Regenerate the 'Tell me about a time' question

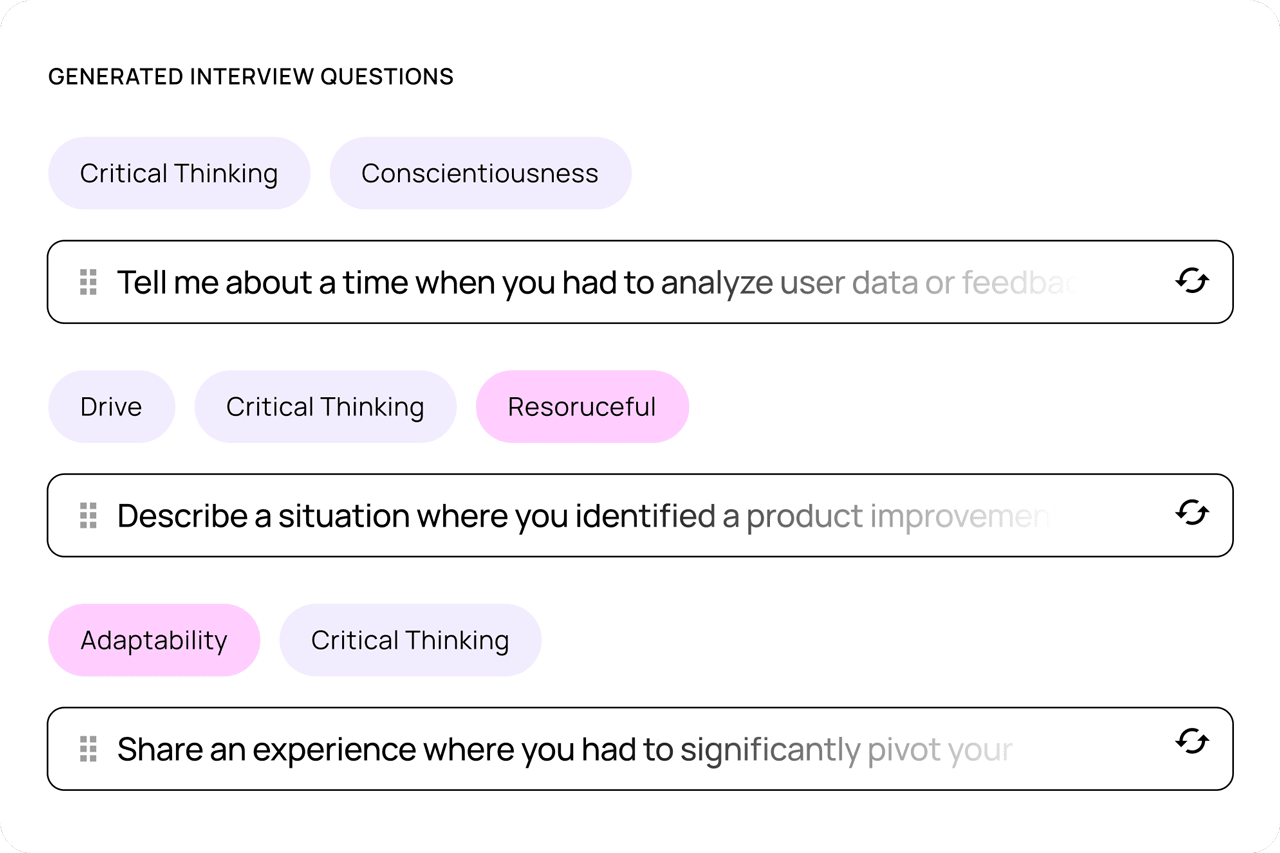click(x=1191, y=282)
